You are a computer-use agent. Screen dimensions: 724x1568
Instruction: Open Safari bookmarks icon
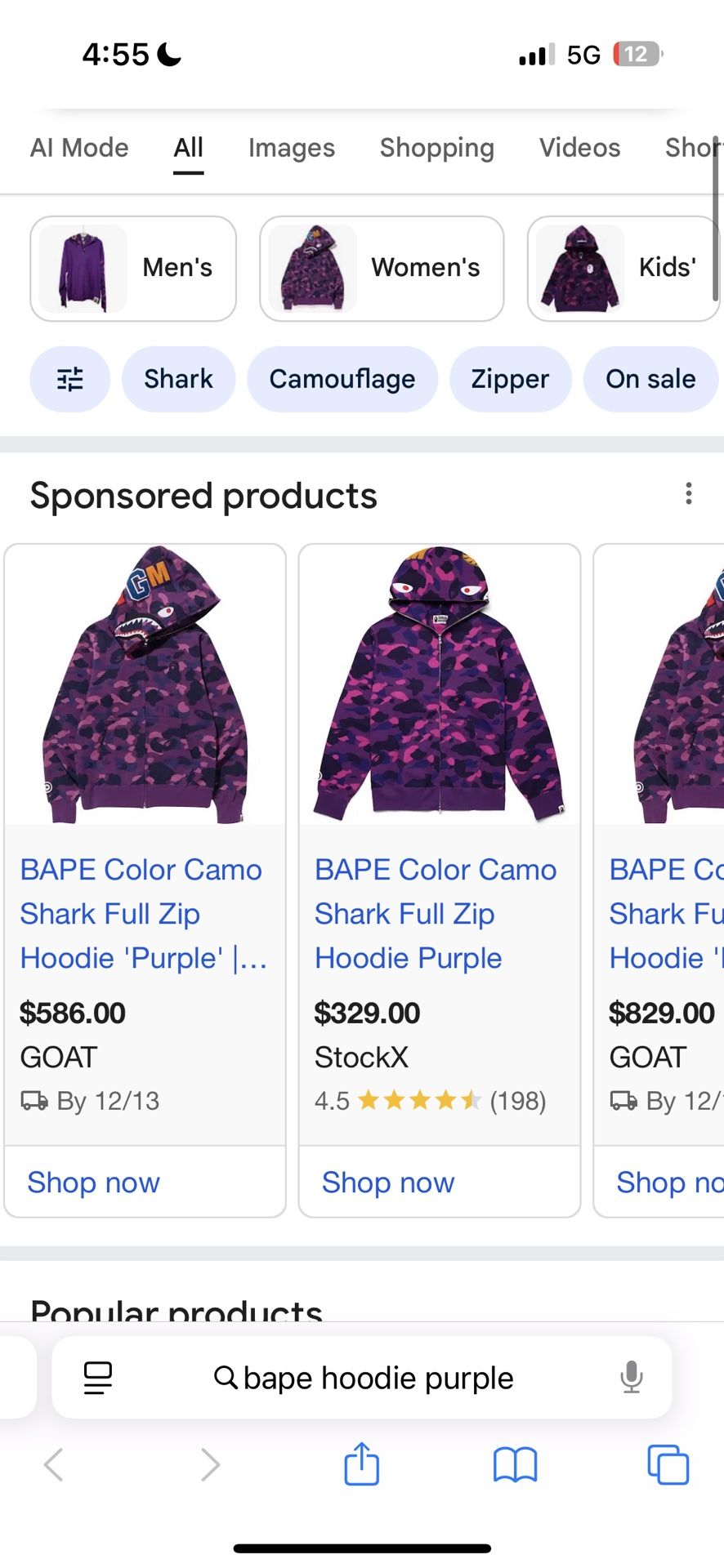click(515, 1464)
